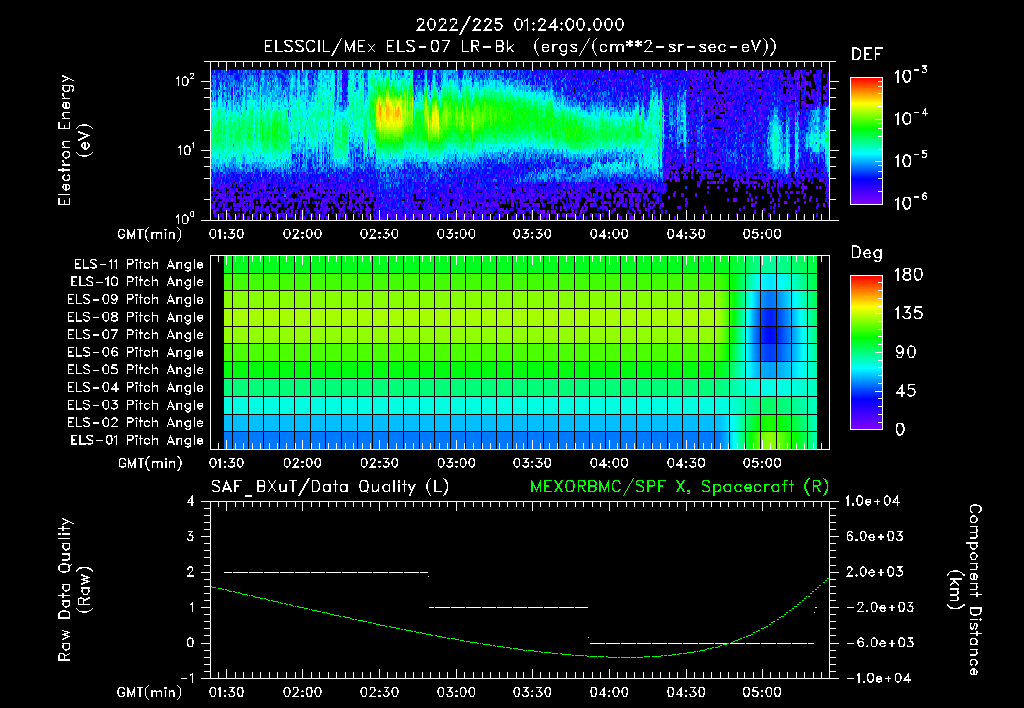Click the plot title timestamp 2022/225 01:24:00.000

(520, 25)
